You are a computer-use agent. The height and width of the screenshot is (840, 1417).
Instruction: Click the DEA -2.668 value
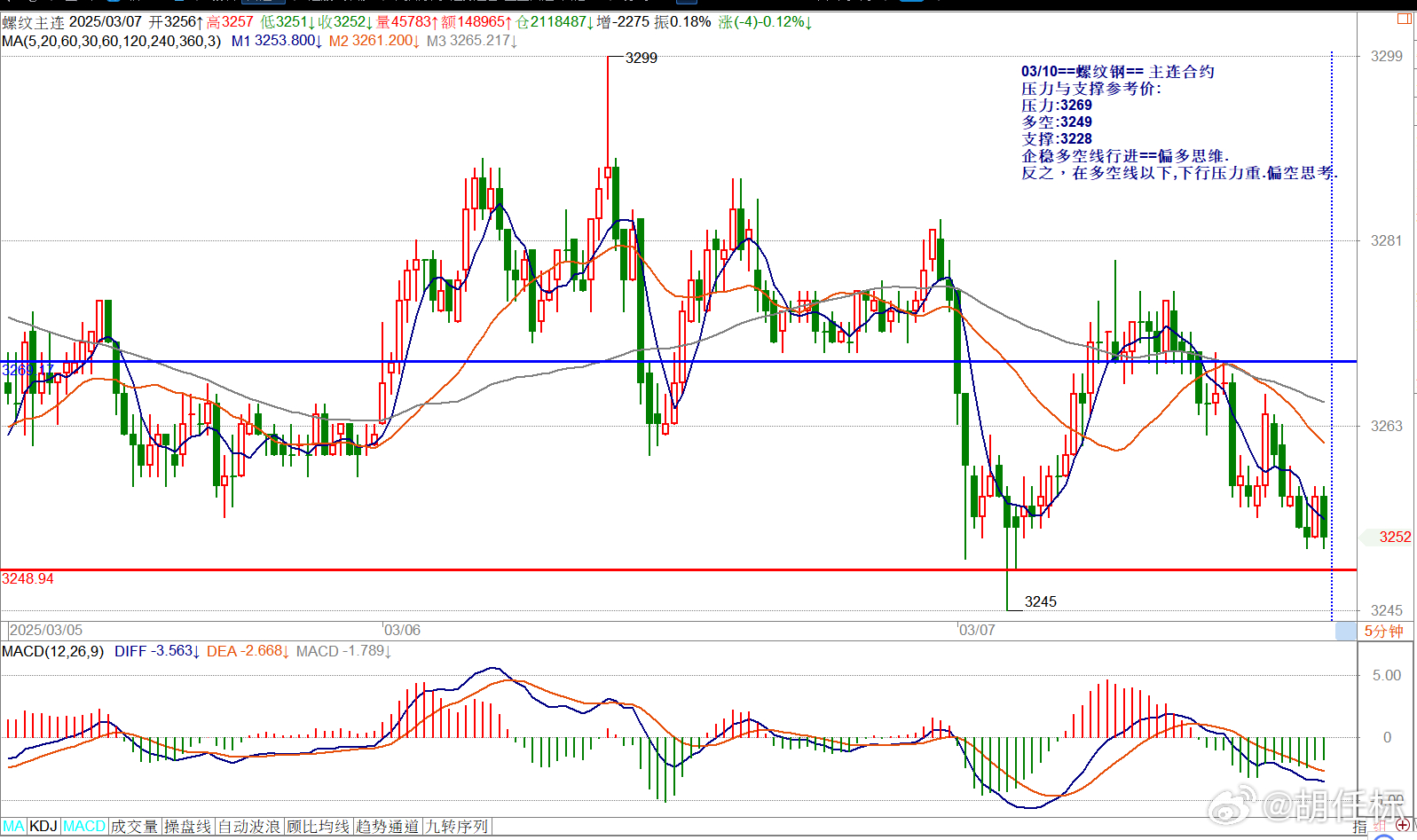point(248,651)
